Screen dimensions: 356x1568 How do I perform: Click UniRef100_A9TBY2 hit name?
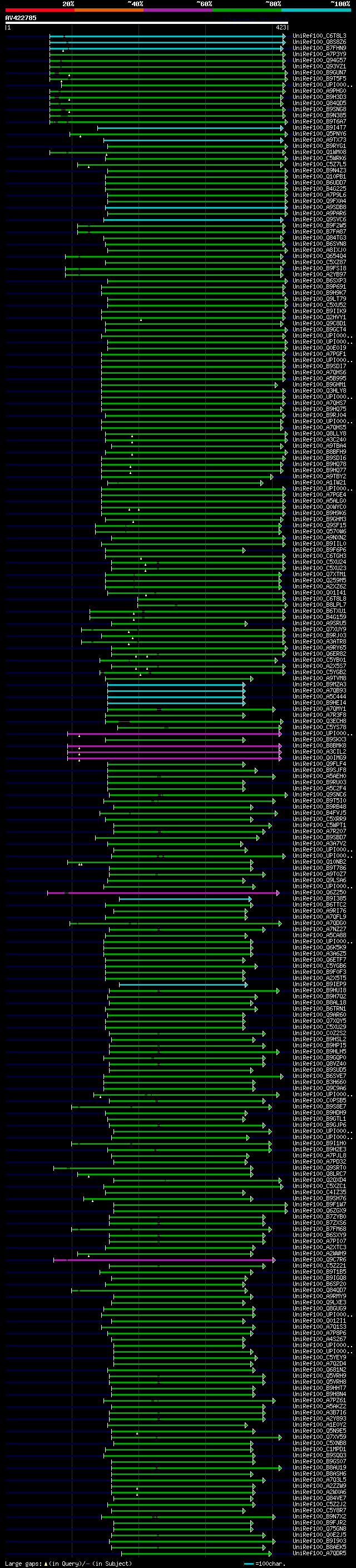319,477
